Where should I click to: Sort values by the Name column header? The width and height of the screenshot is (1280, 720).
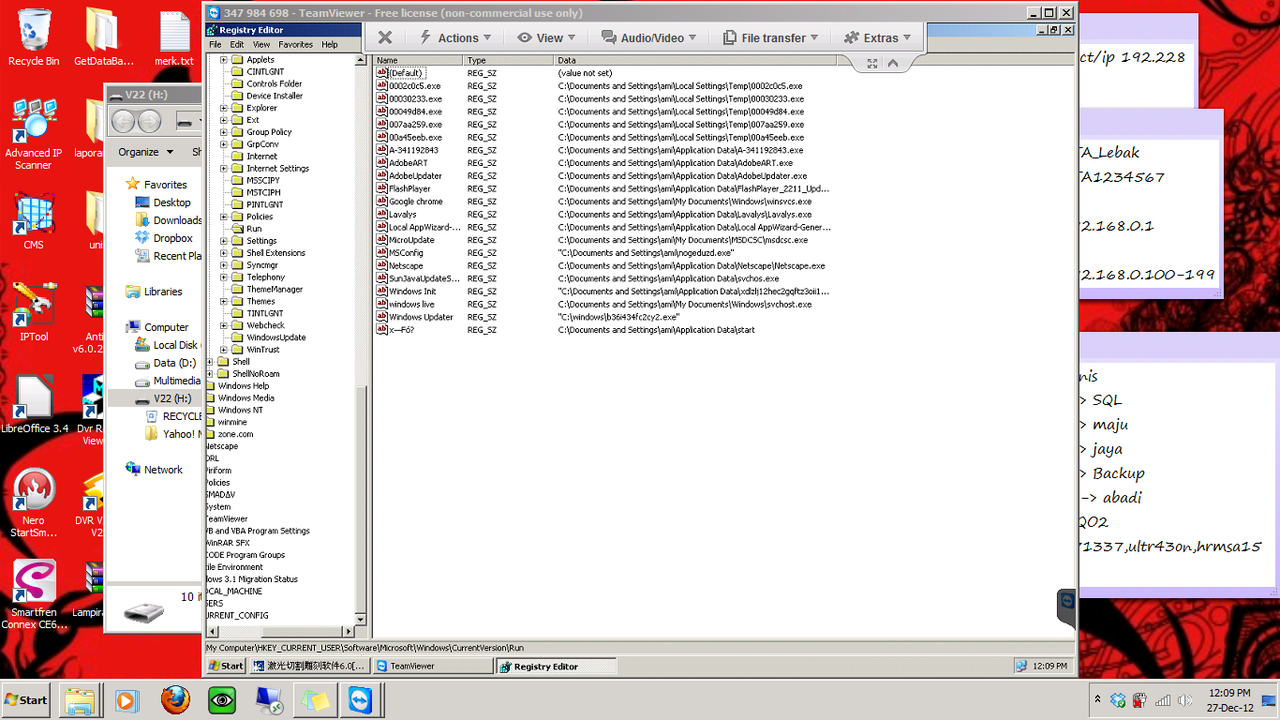click(418, 60)
